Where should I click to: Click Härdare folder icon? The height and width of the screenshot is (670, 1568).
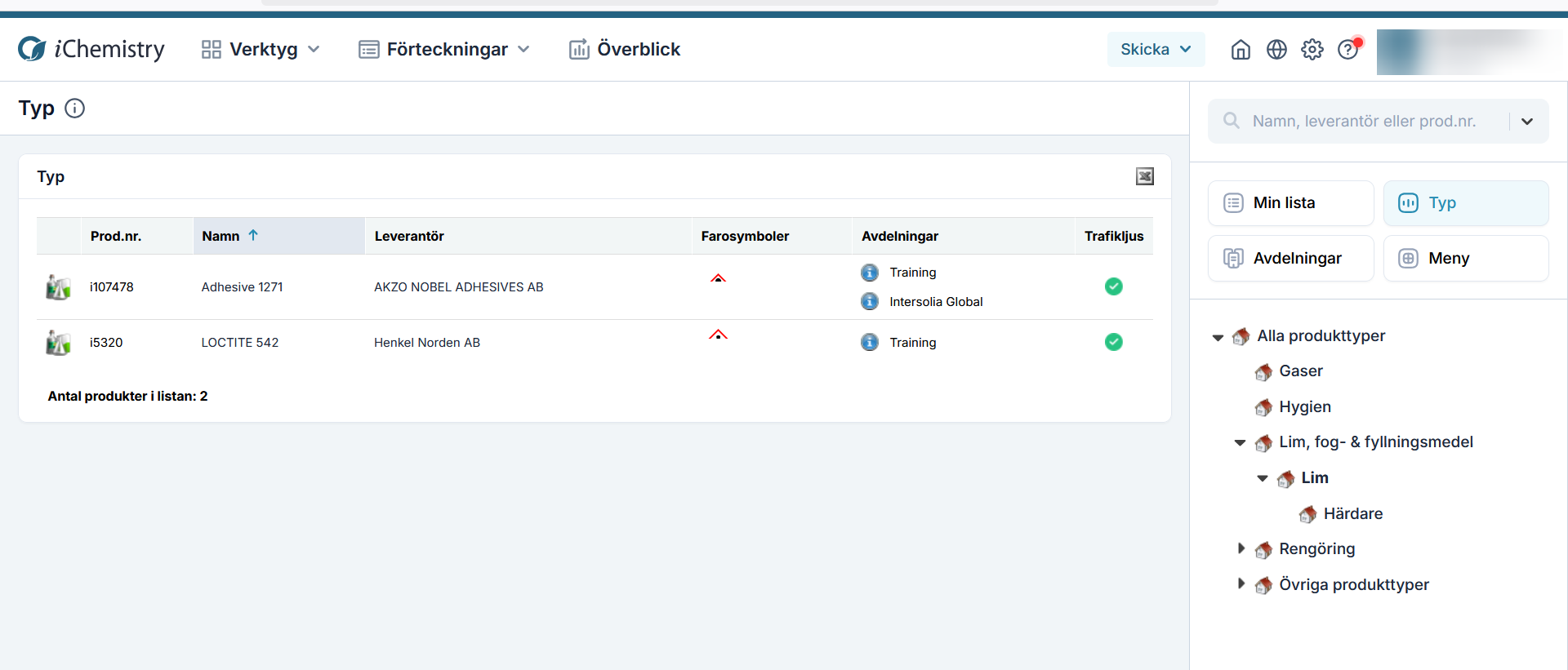pos(1307,514)
